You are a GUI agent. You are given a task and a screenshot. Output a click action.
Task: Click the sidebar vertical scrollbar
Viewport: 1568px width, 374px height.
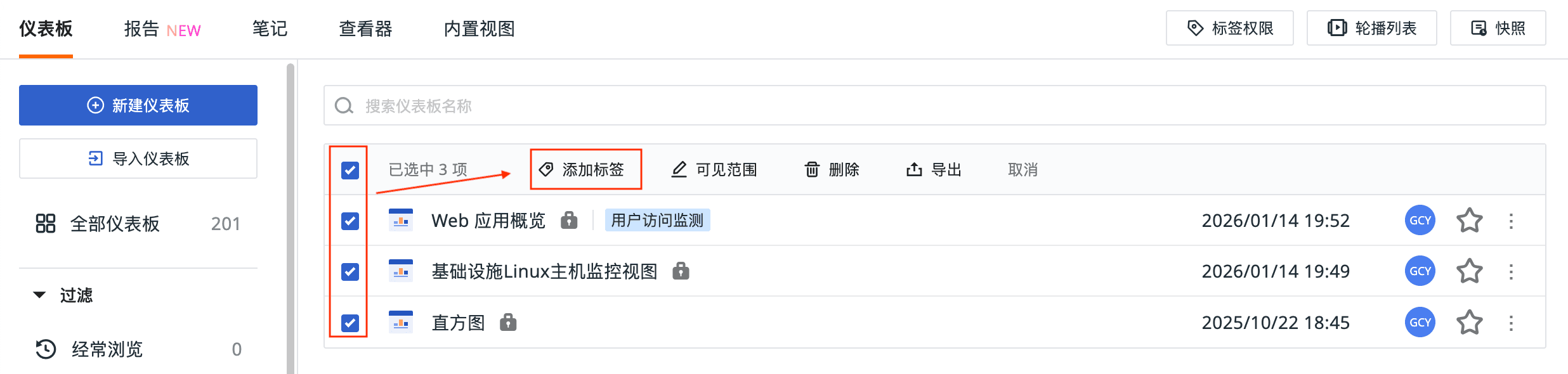point(291,218)
